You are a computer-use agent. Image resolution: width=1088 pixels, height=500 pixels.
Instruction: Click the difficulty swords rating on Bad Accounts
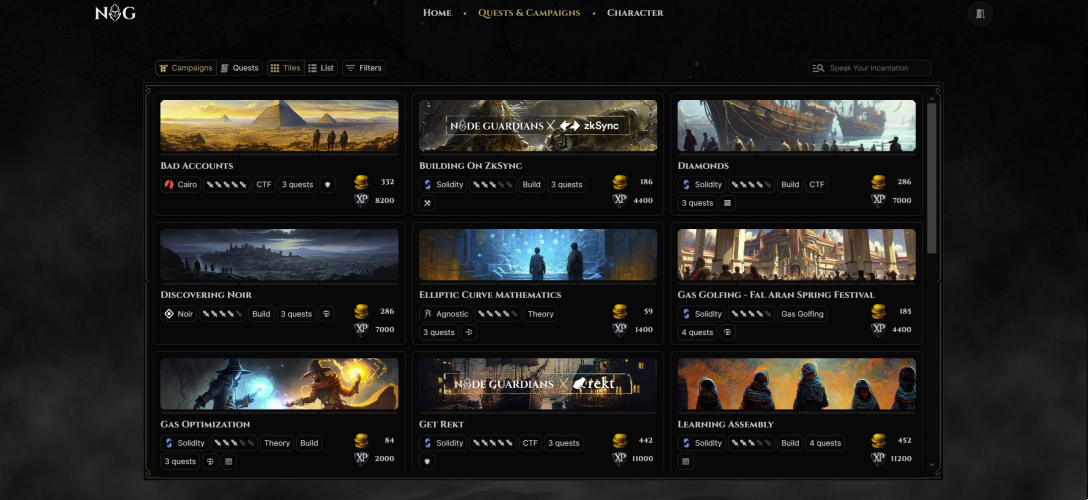click(x=226, y=185)
